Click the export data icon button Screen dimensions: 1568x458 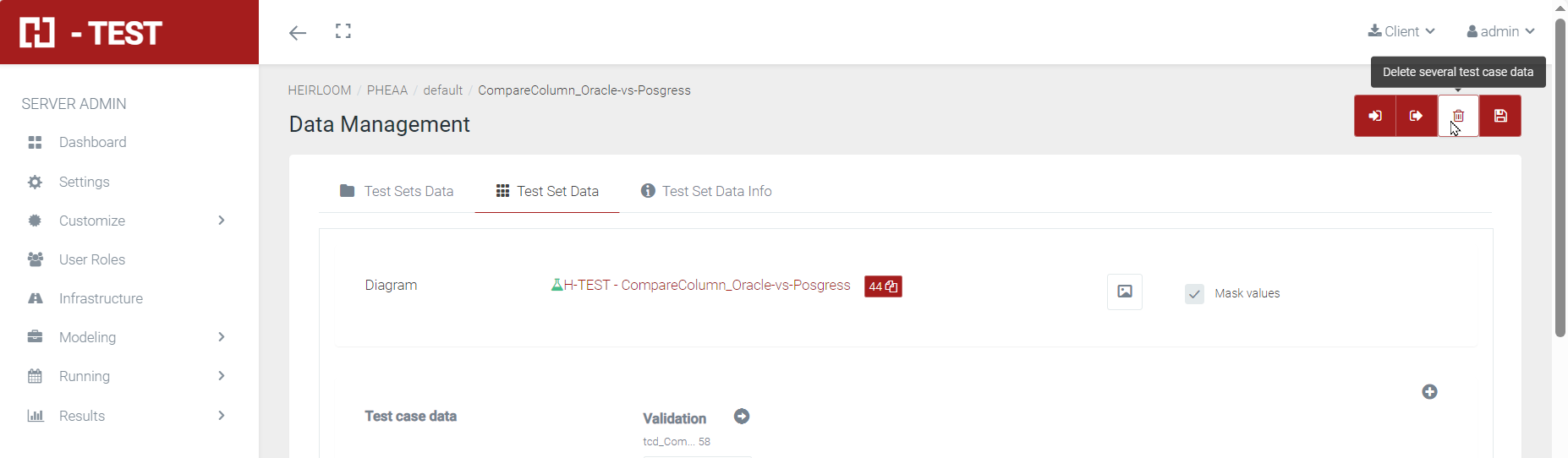1417,116
